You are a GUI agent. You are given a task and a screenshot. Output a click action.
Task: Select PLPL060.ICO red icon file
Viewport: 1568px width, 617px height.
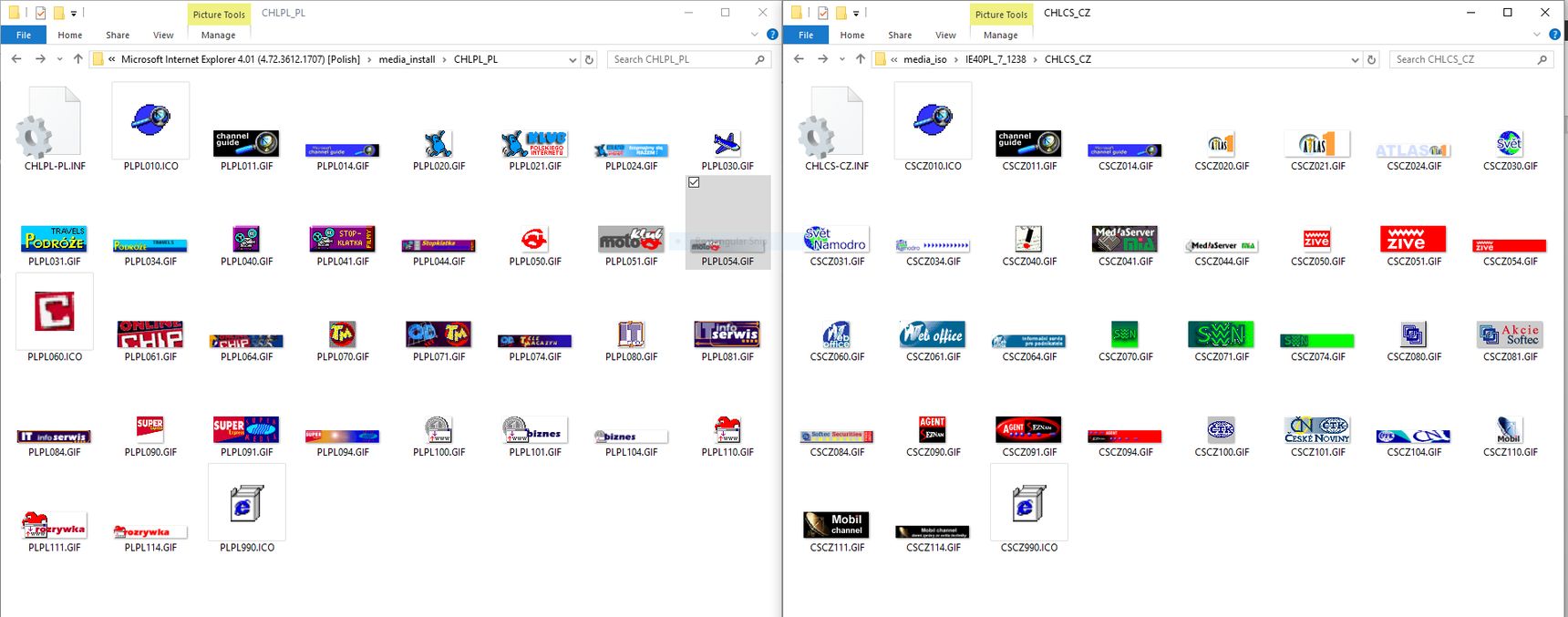click(55, 312)
